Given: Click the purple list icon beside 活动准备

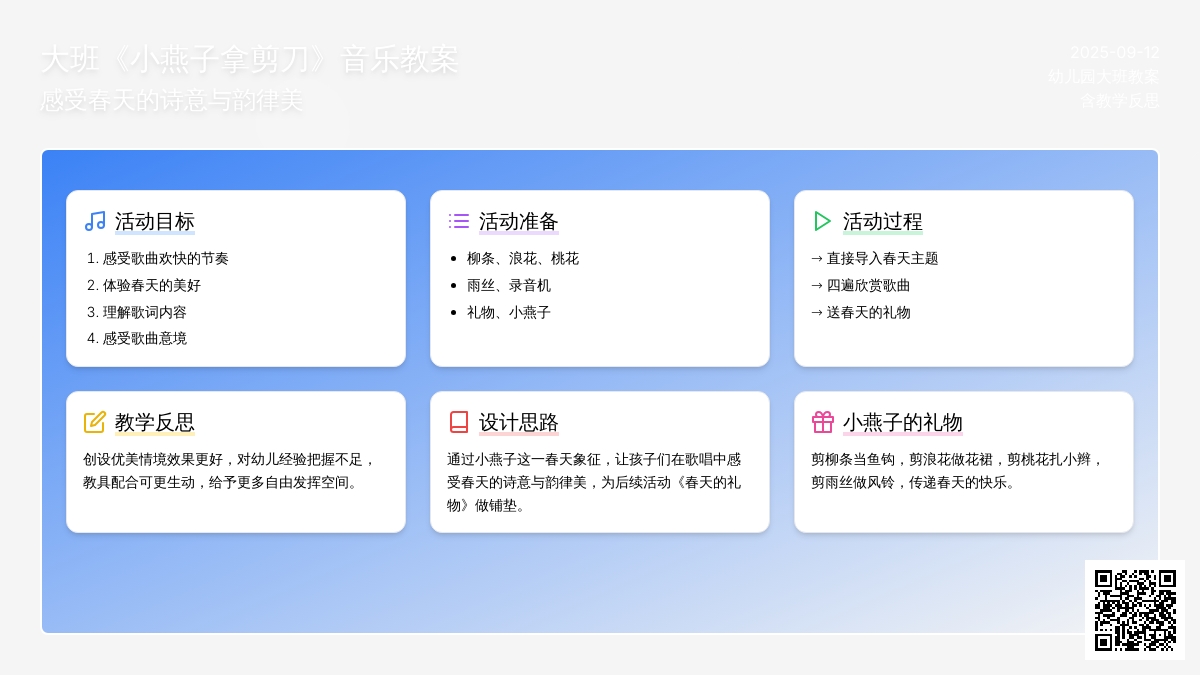Looking at the screenshot, I should 459,221.
